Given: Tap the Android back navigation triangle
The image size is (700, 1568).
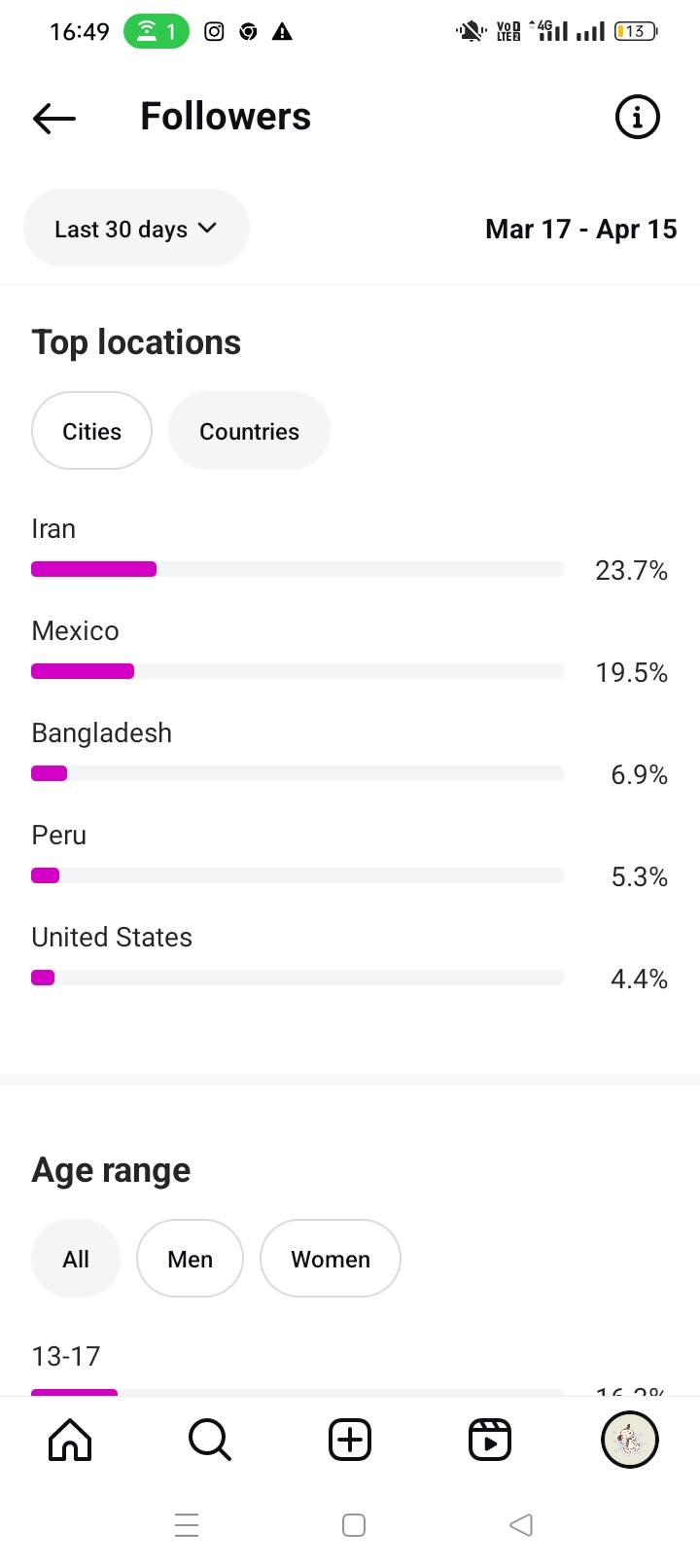Looking at the screenshot, I should click(x=521, y=1524).
